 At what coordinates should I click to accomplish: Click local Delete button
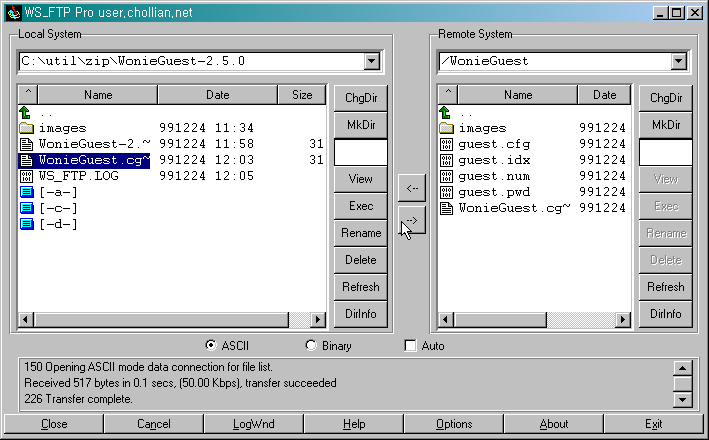pos(361,260)
